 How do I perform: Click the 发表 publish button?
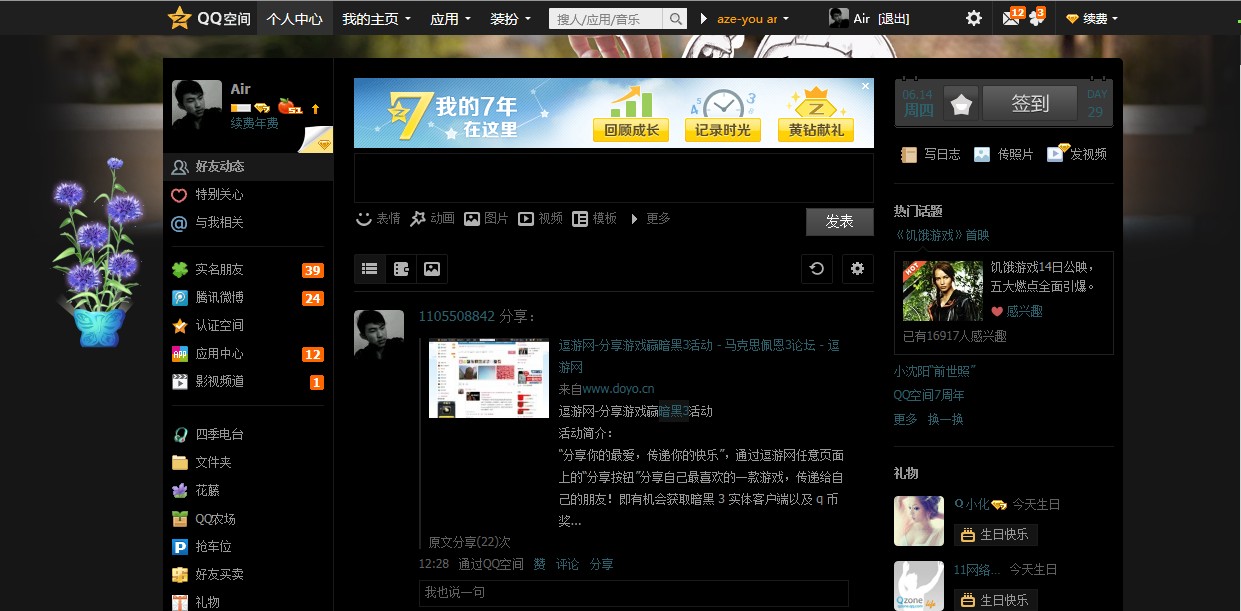[840, 222]
